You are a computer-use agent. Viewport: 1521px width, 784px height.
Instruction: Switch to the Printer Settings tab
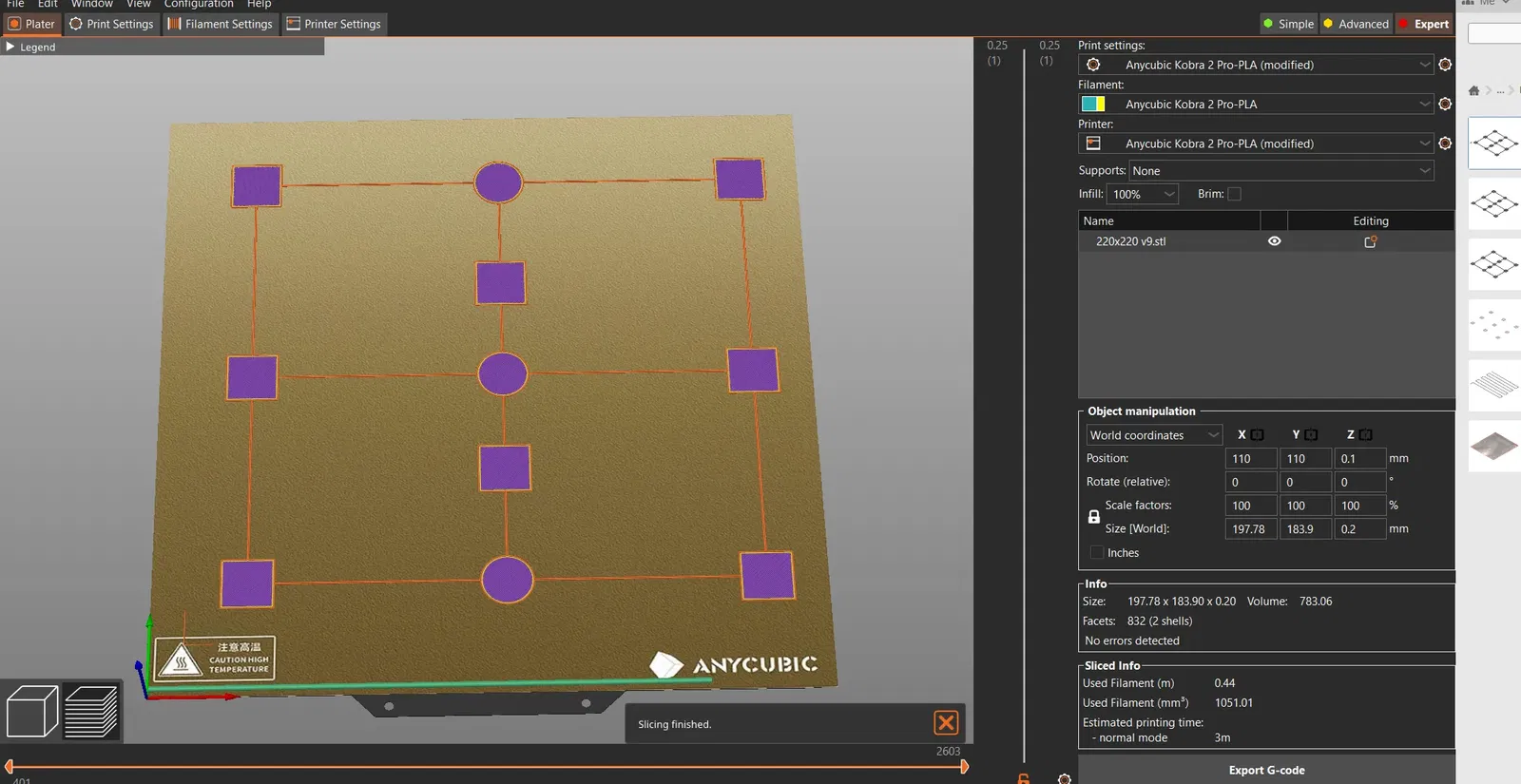(334, 24)
